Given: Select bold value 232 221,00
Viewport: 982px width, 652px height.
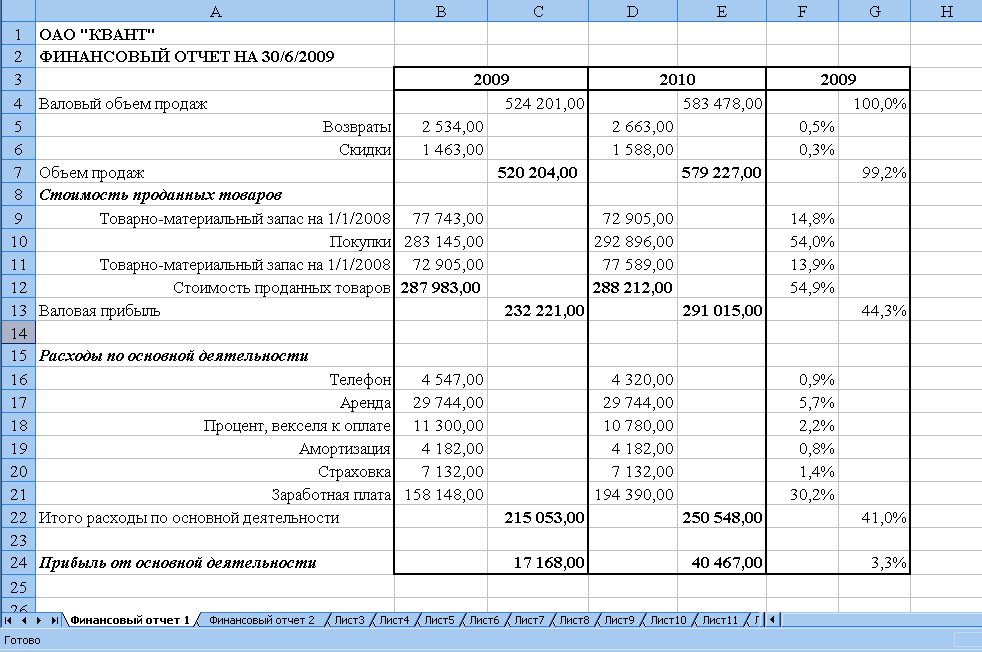Looking at the screenshot, I should pyautogui.click(x=538, y=310).
